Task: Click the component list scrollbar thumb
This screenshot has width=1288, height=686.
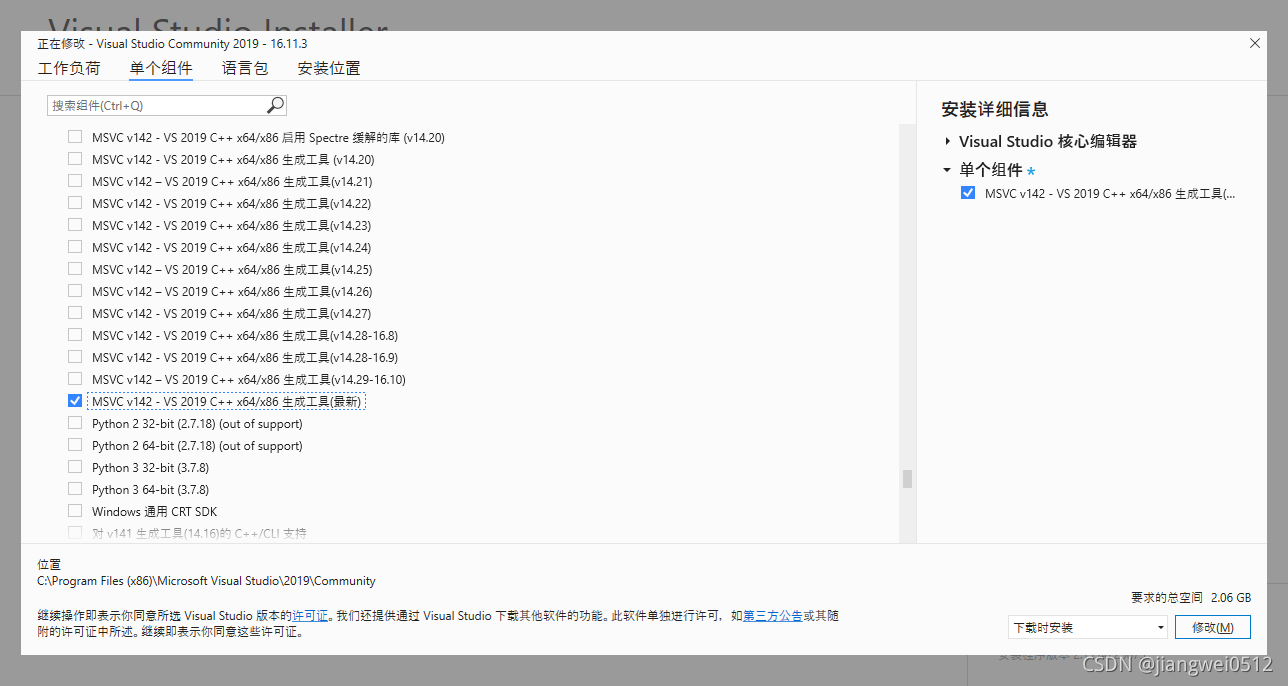Action: click(x=907, y=479)
